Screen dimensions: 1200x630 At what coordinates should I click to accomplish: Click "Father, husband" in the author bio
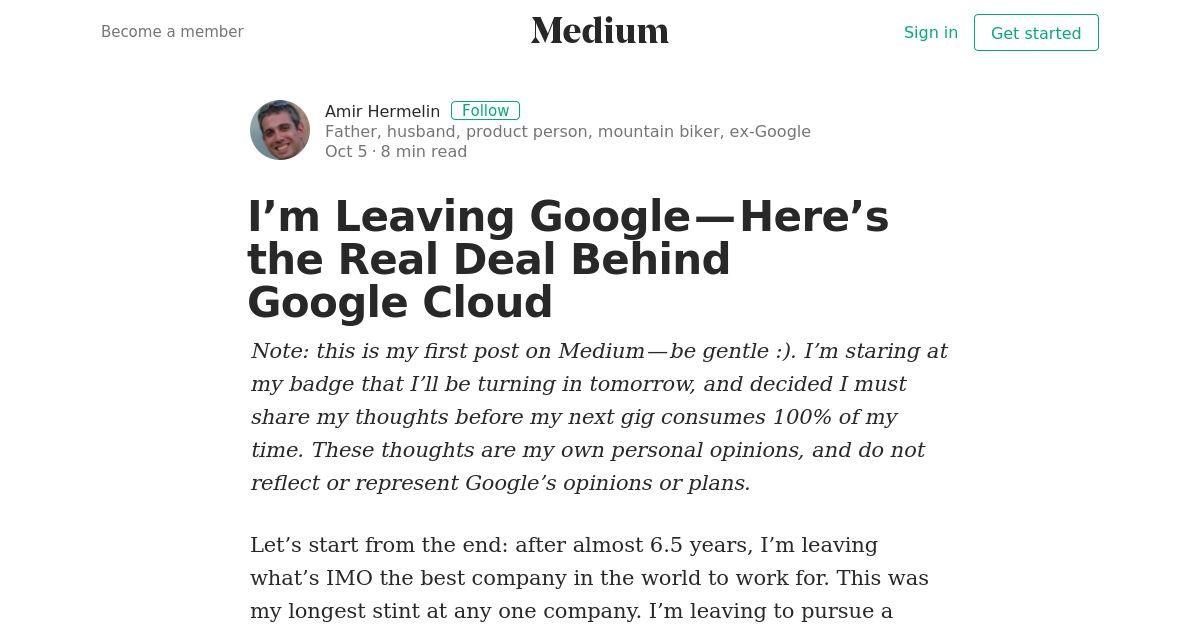(x=390, y=131)
